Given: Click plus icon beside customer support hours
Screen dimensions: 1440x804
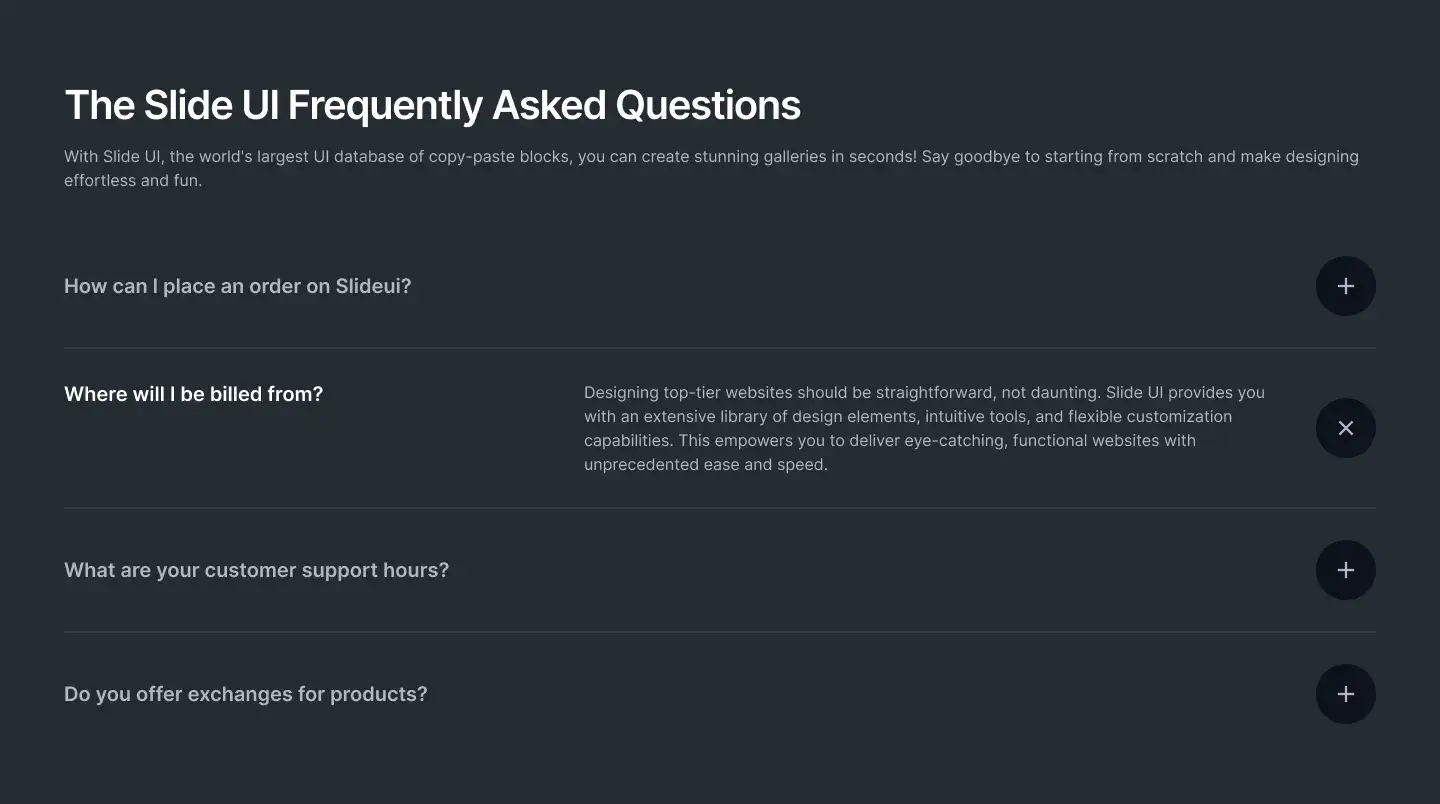Looking at the screenshot, I should click(x=1345, y=570).
